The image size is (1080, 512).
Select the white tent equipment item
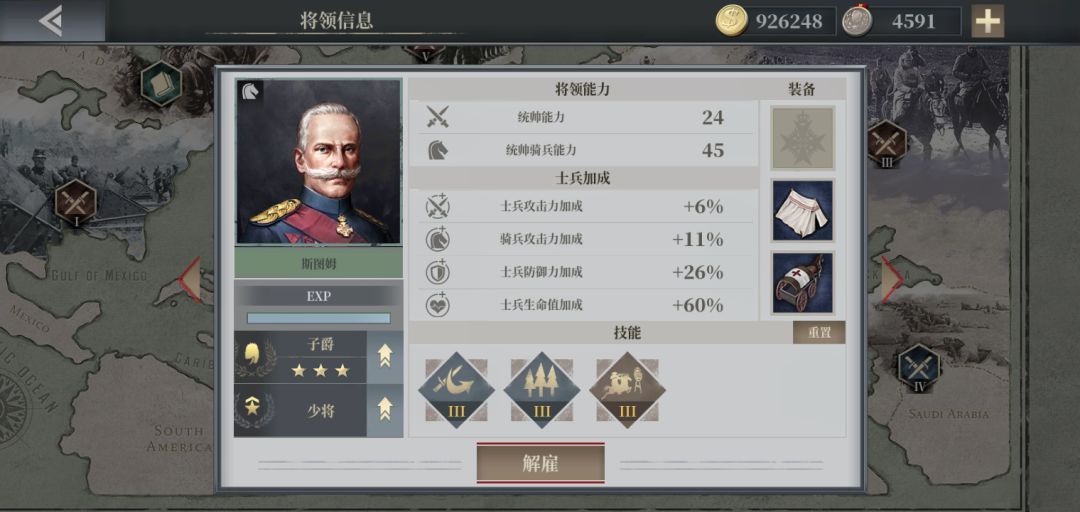(x=802, y=210)
